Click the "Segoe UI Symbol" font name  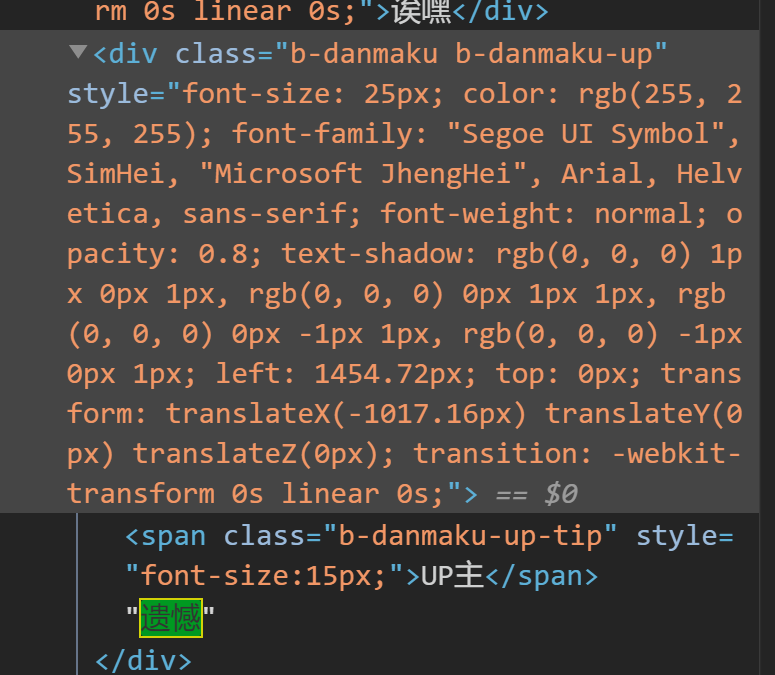click(x=586, y=134)
